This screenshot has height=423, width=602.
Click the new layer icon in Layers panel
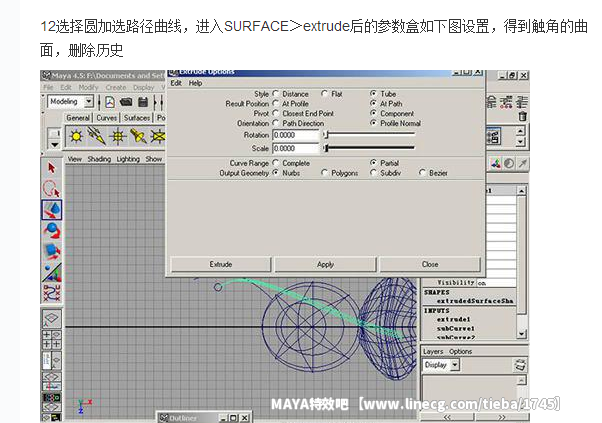(520, 365)
